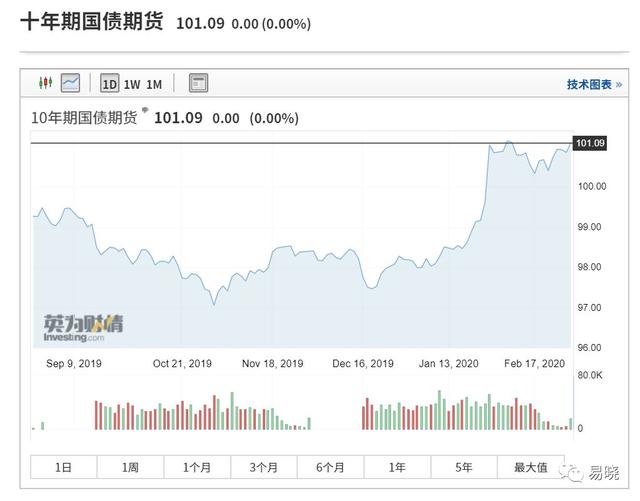Click the 97.00 price axis value

(x=589, y=307)
